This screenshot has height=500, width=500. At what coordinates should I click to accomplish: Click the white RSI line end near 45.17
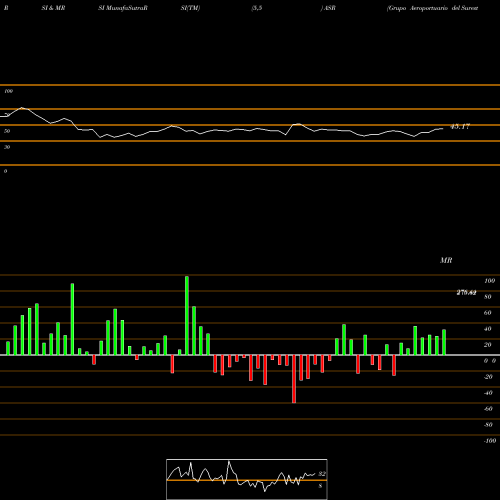443,128
